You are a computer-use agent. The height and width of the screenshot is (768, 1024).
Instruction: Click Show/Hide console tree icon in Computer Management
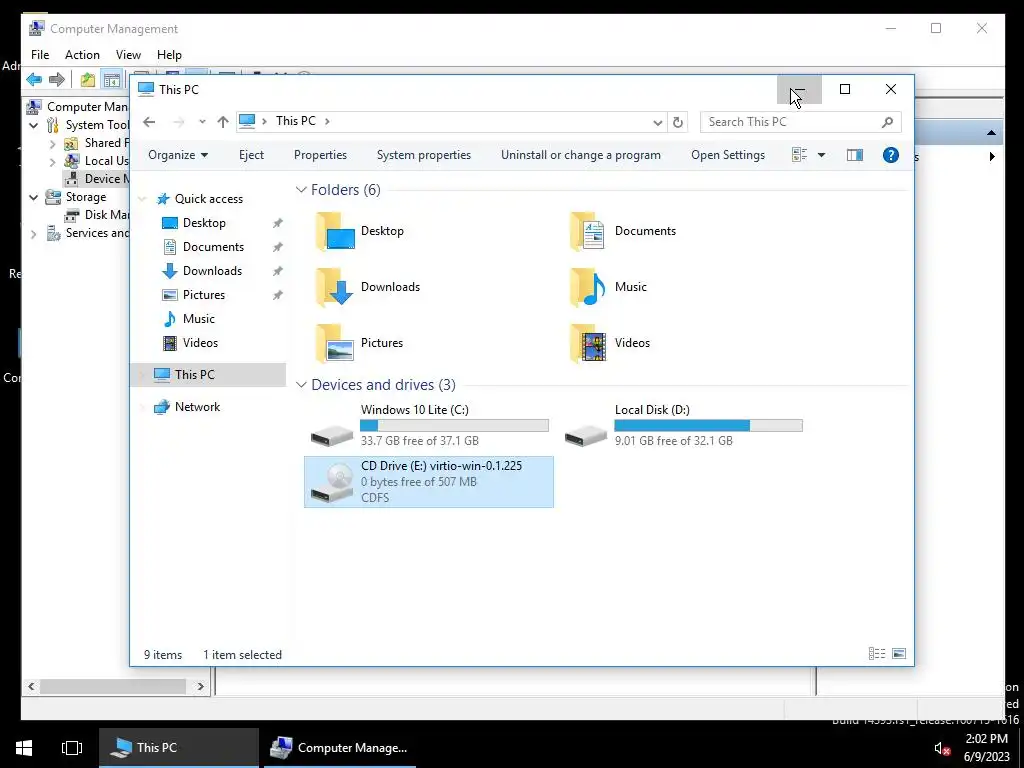pos(112,80)
